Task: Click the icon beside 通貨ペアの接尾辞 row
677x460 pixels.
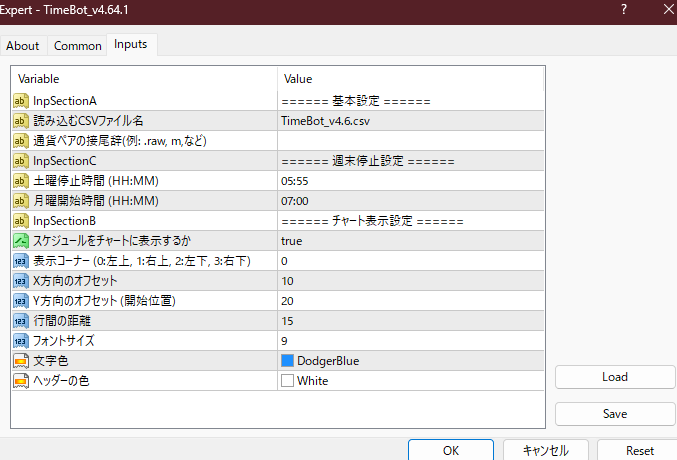Action: pyautogui.click(x=21, y=141)
